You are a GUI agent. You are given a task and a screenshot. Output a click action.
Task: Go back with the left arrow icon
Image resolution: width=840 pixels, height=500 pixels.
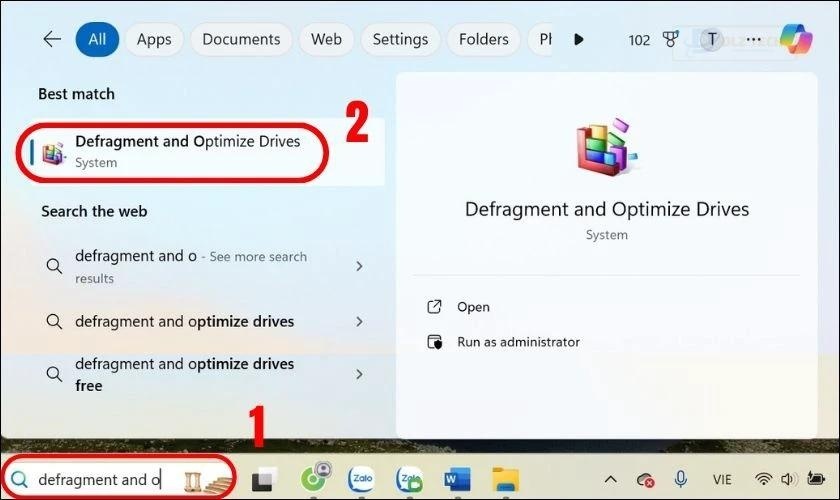(52, 39)
